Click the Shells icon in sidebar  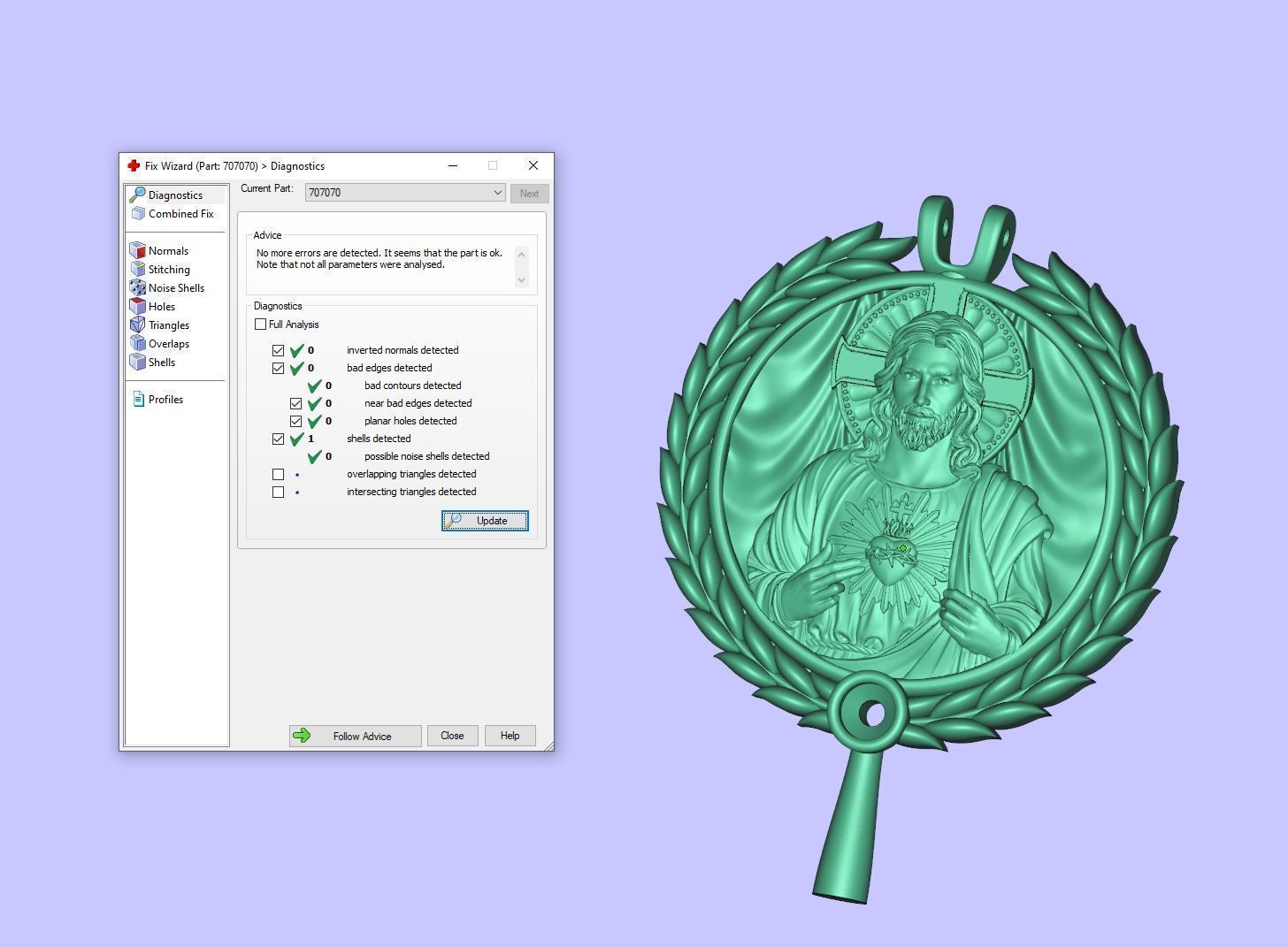tap(137, 363)
